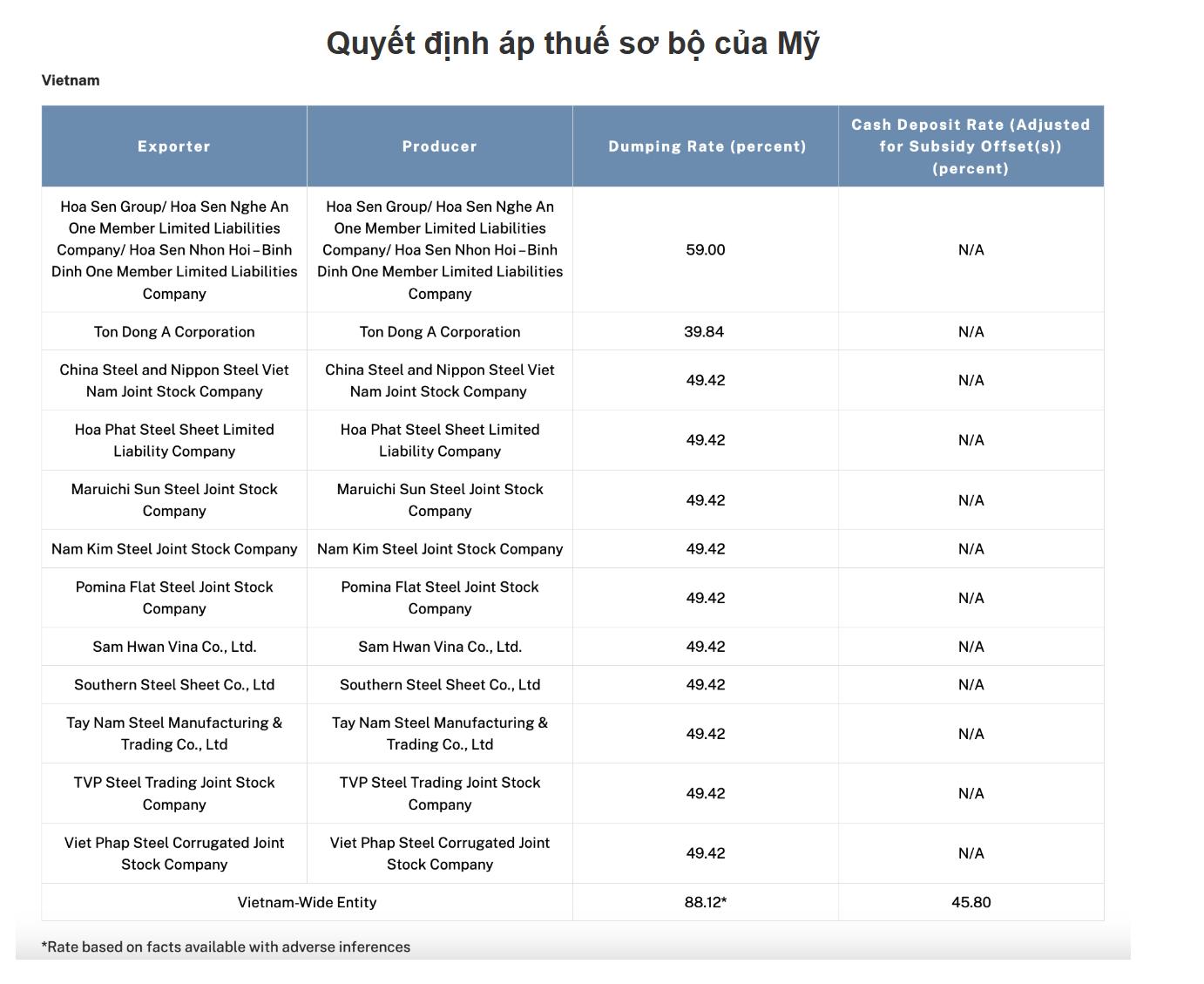Select Nam Kim Steel Joint Stock Company

point(173,549)
